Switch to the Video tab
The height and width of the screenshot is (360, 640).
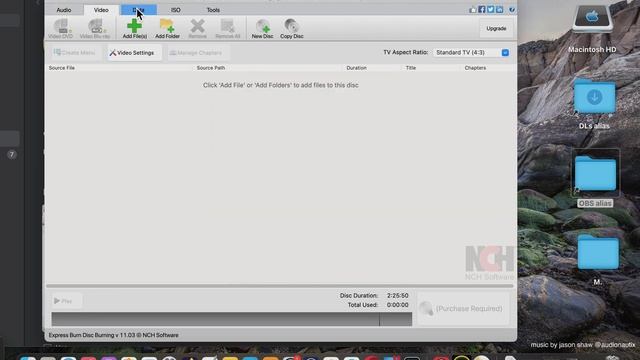click(x=101, y=10)
